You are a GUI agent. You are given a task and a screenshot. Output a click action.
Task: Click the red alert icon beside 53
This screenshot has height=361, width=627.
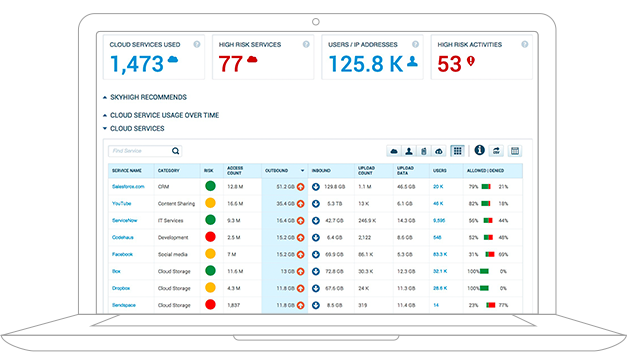pos(471,61)
